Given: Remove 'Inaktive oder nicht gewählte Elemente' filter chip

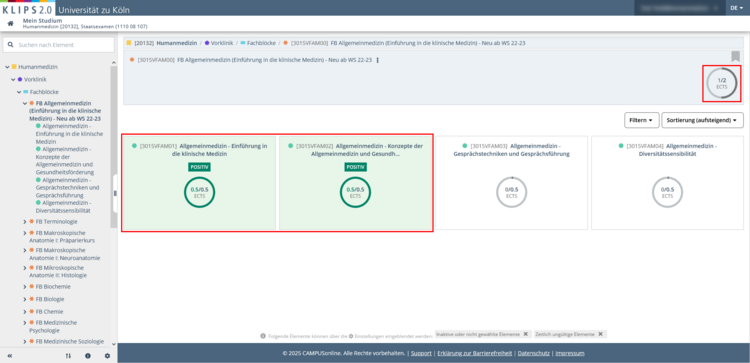Looking at the screenshot, I should click(x=525, y=334).
